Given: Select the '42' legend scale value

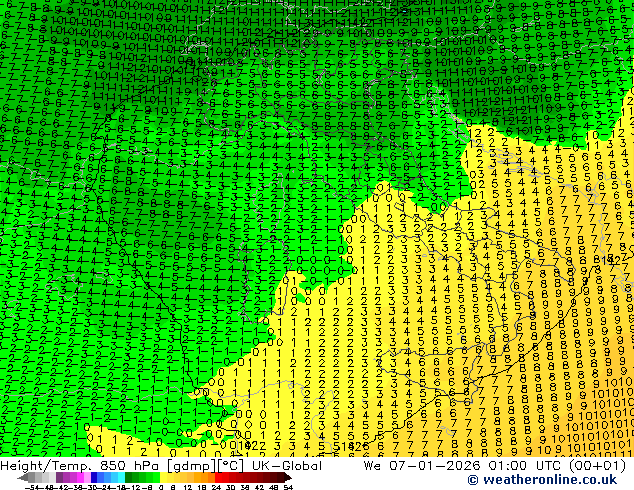Looking at the screenshot, I should point(259,488).
